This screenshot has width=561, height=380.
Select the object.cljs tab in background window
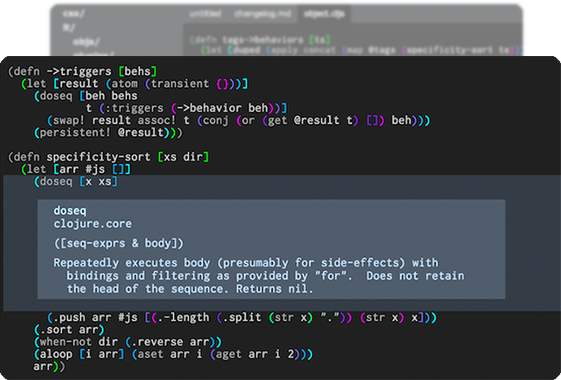[x=324, y=14]
